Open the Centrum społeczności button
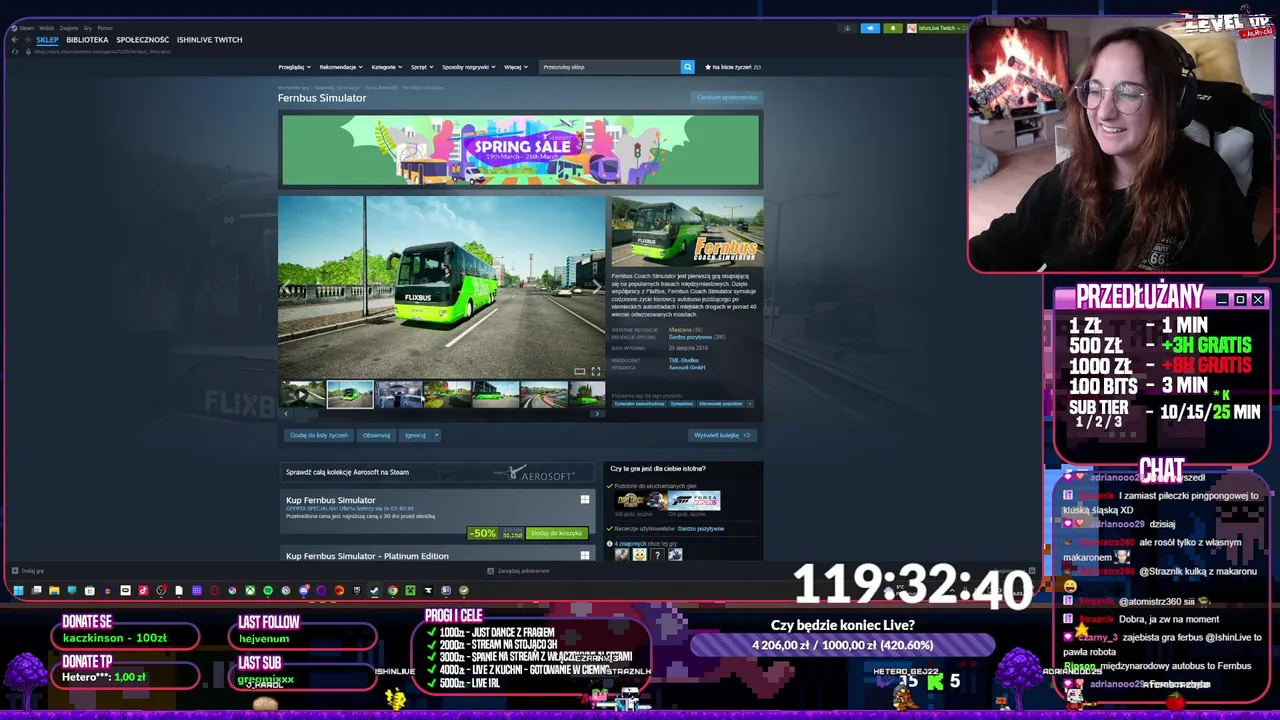The image size is (1280, 720). pos(727,97)
